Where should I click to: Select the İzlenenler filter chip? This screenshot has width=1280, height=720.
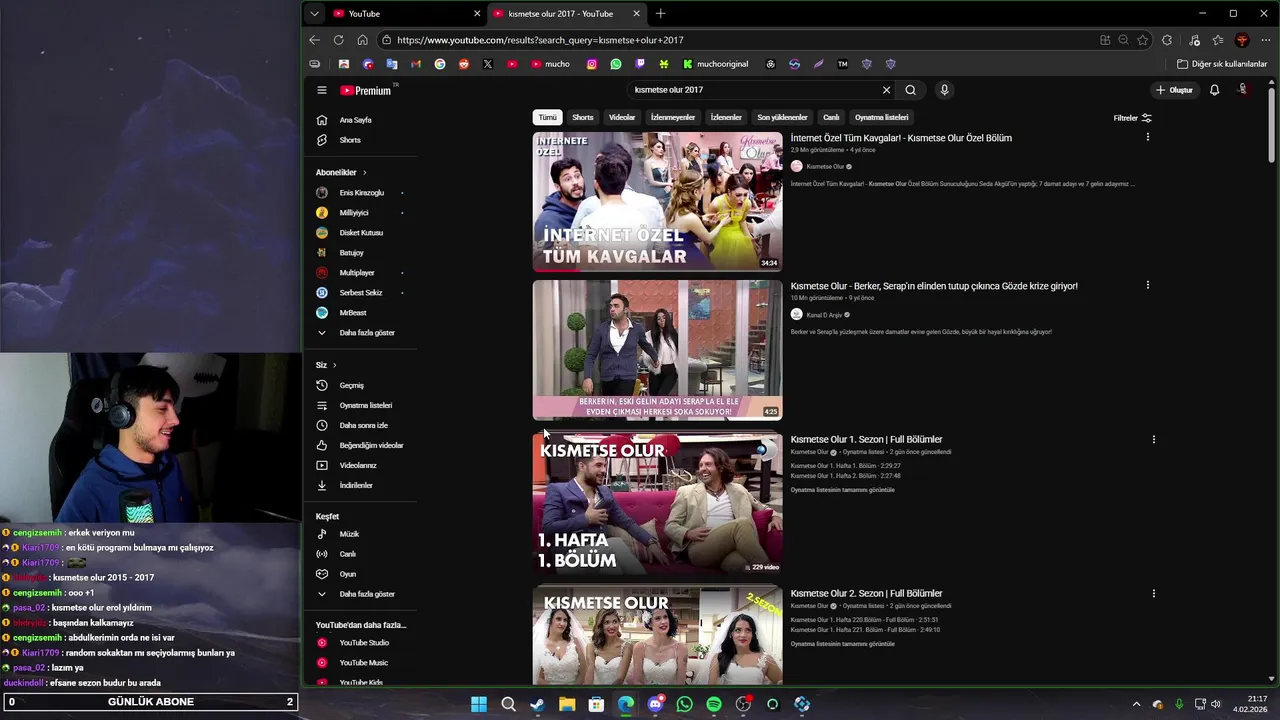[x=726, y=118]
